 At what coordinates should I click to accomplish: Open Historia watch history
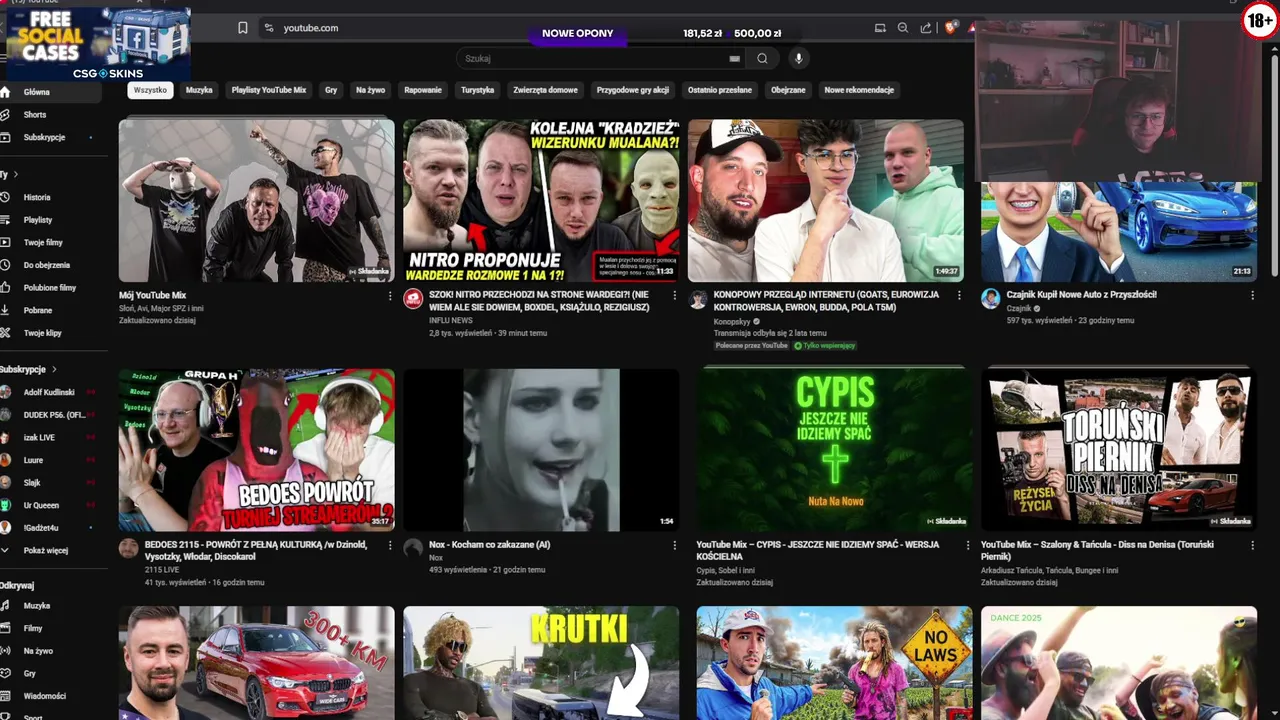click(48, 198)
